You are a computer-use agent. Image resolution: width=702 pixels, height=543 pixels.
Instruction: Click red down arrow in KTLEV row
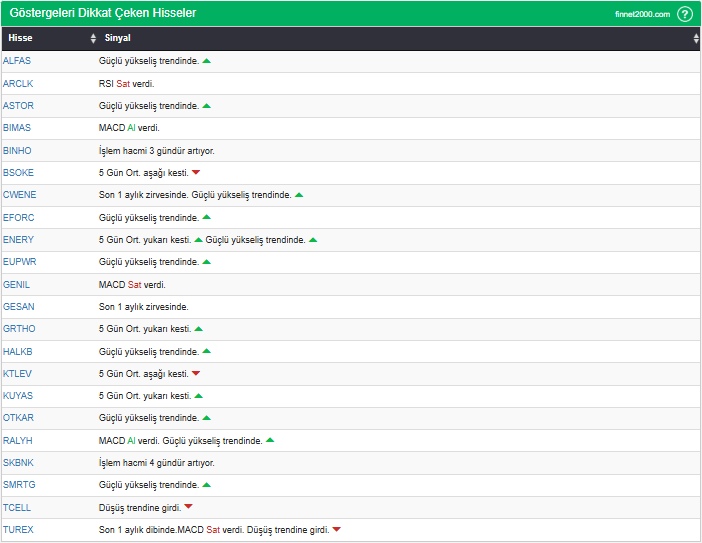pyautogui.click(x=196, y=374)
